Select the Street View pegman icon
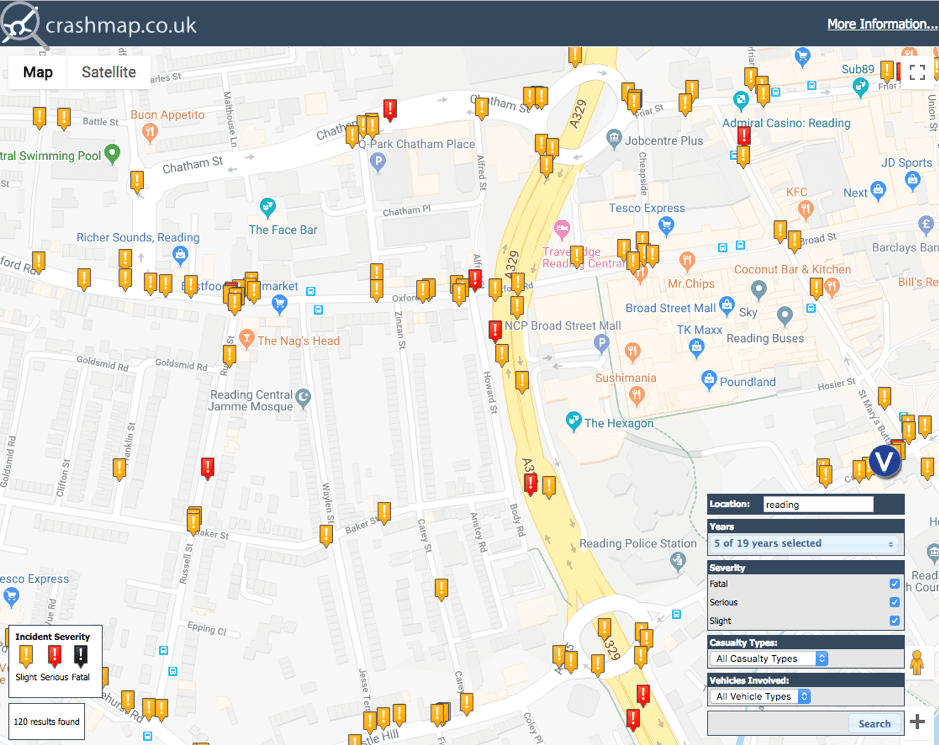939x745 pixels. [917, 663]
